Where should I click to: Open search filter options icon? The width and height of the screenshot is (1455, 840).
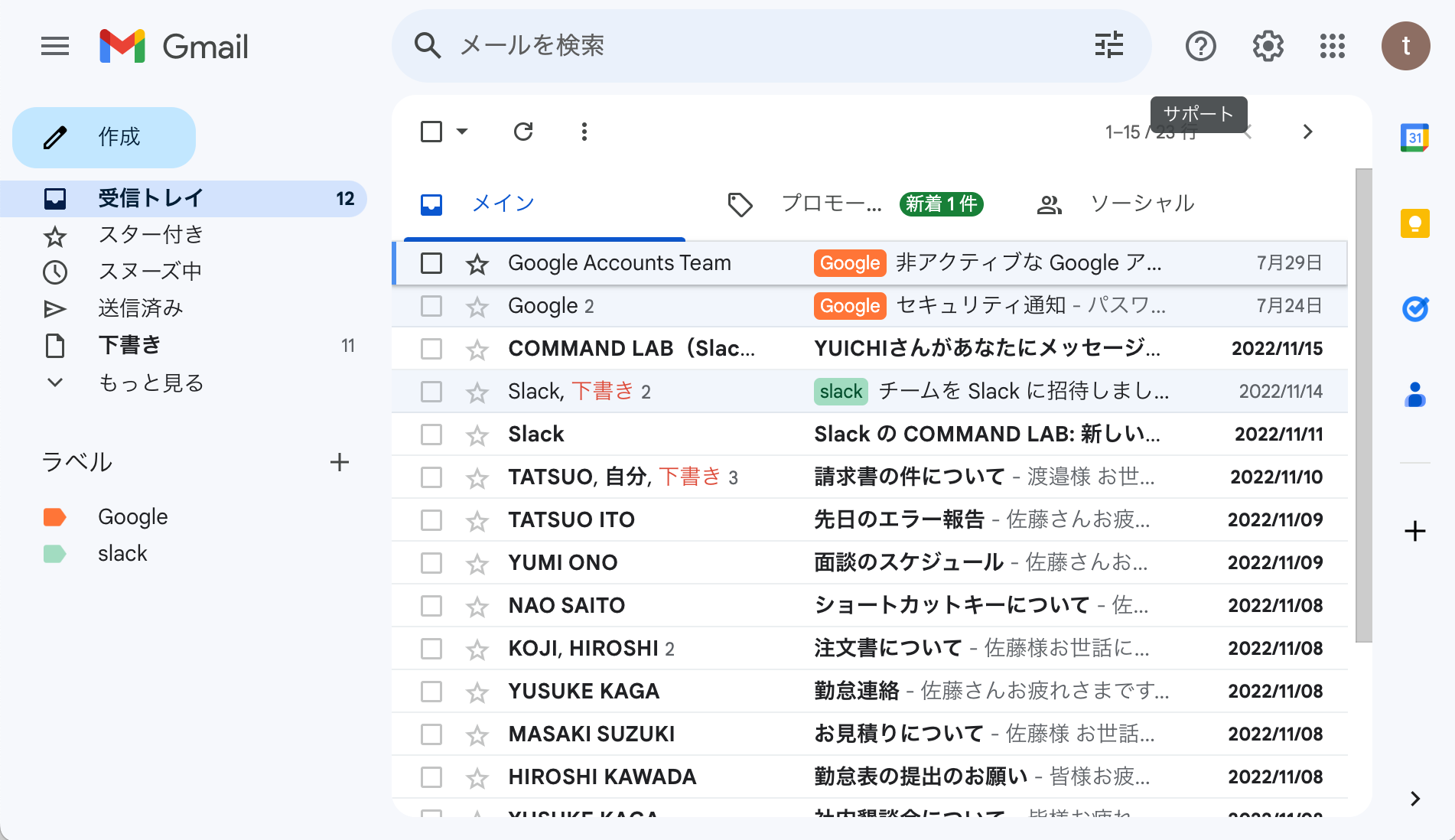tap(1108, 46)
